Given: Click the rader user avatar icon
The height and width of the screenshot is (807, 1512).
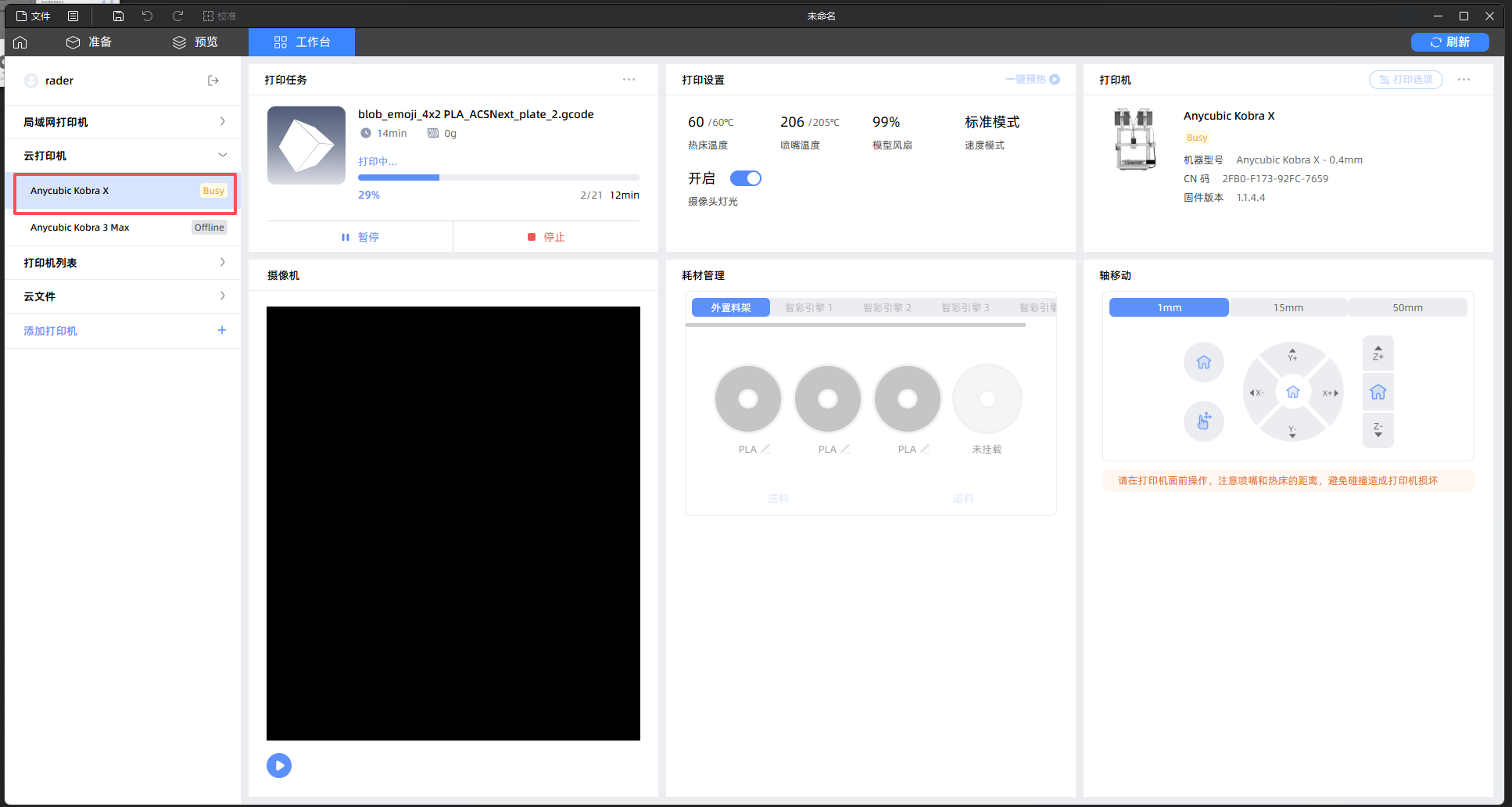Looking at the screenshot, I should coord(31,81).
